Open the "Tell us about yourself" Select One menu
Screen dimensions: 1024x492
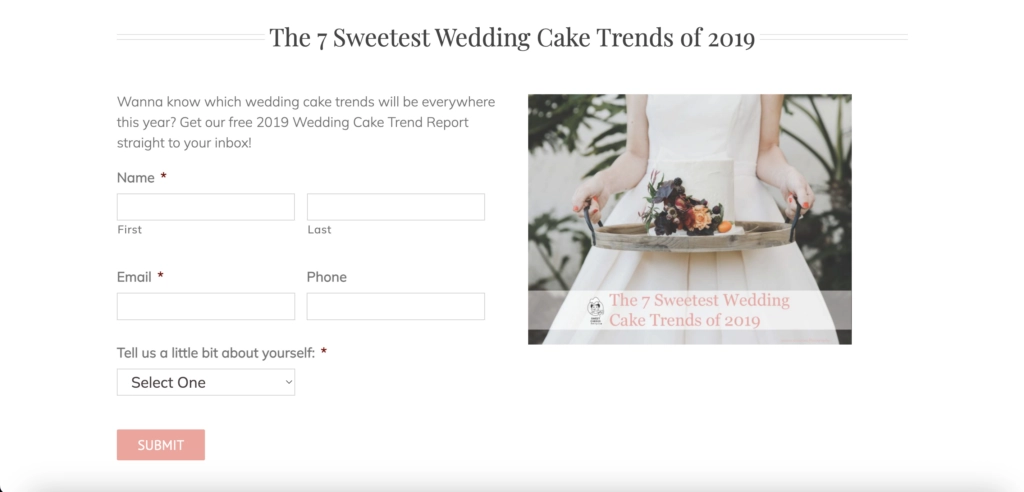click(x=205, y=382)
